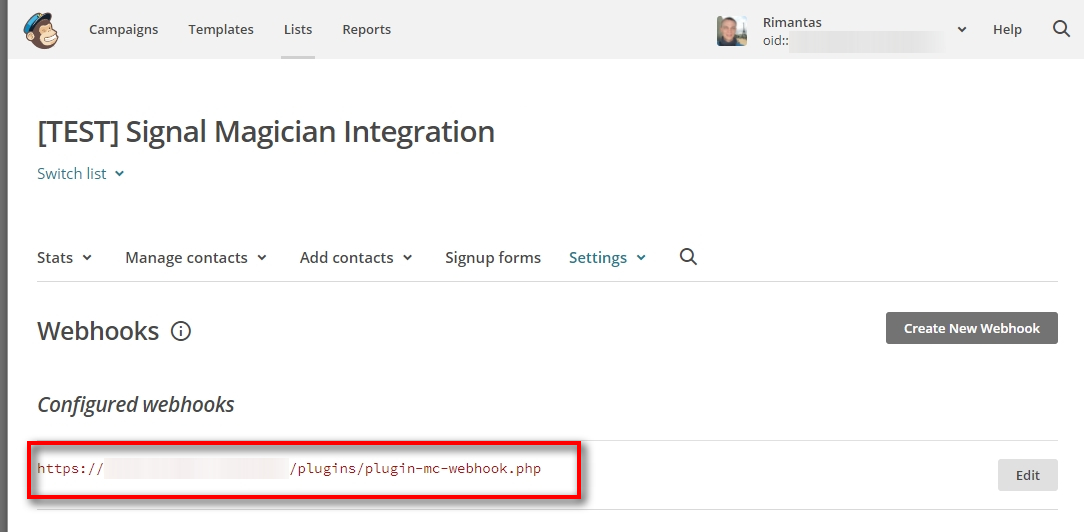Screen dimensions: 1084x532
Task: Open the Reports section
Action: click(x=366, y=30)
